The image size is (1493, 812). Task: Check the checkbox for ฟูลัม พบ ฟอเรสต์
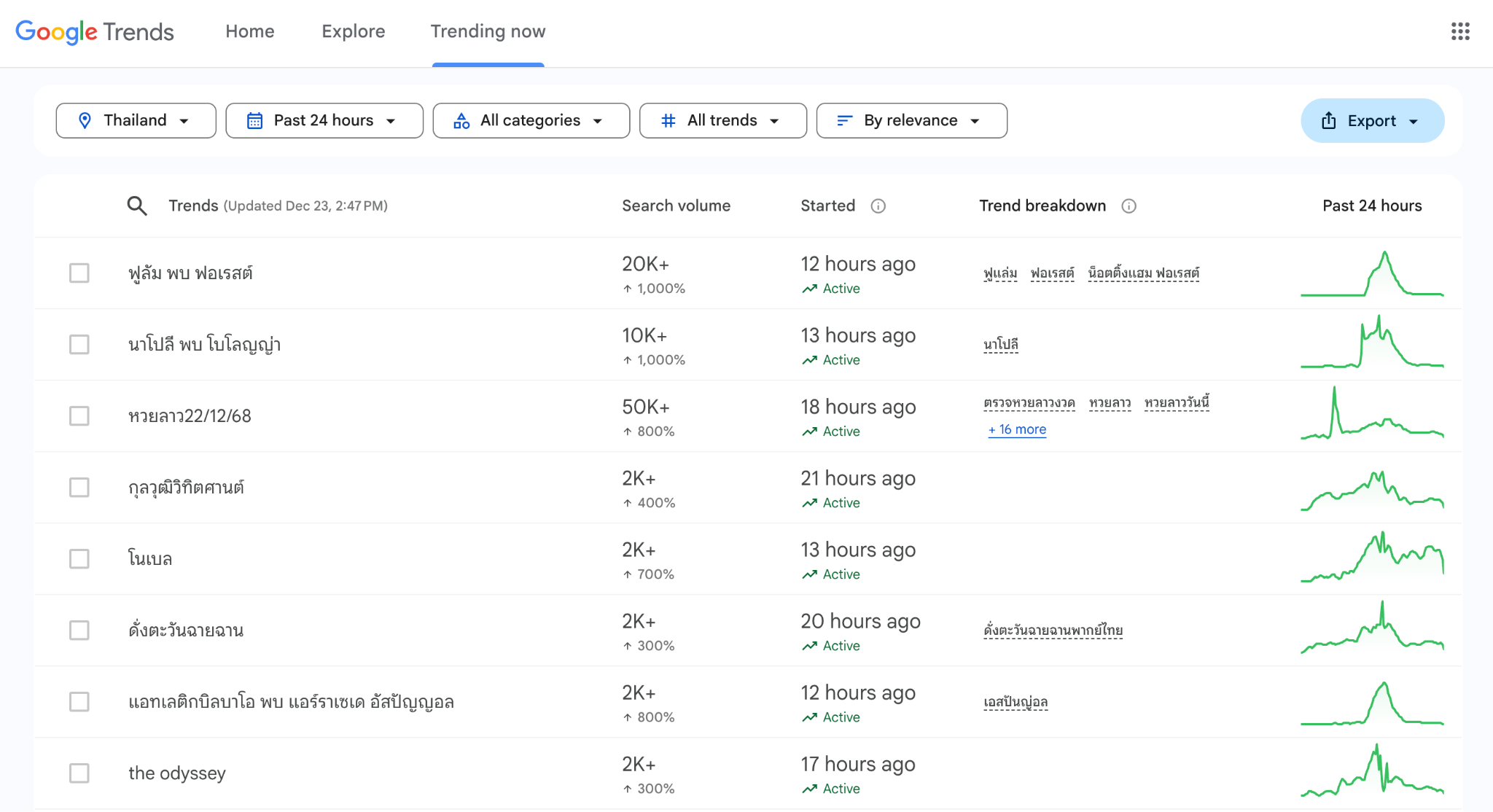[x=79, y=273]
